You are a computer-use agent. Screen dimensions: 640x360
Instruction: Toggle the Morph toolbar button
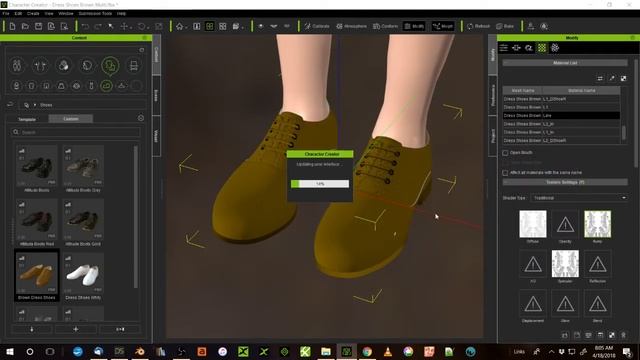(x=443, y=26)
